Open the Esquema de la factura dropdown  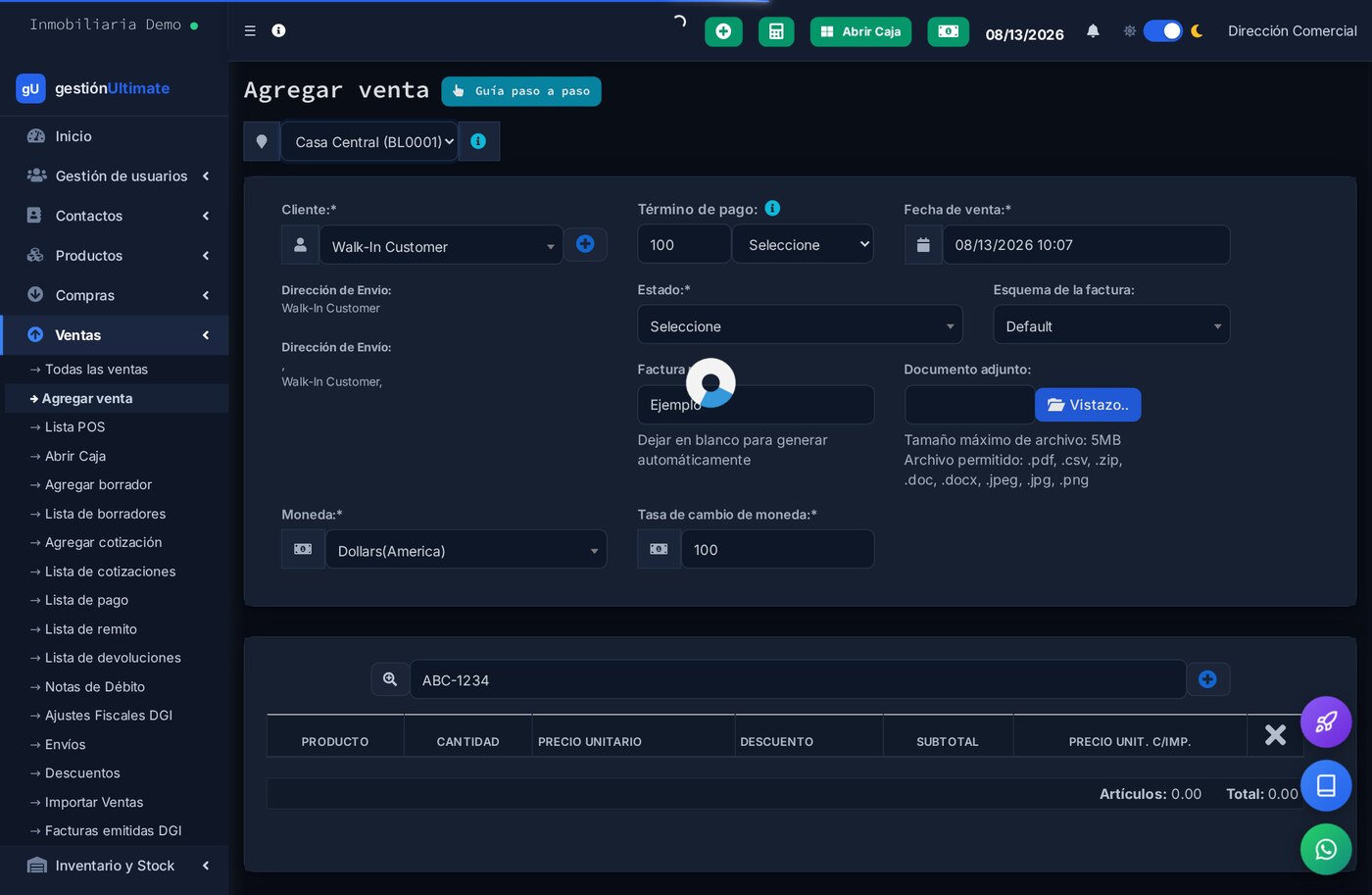point(1111,325)
